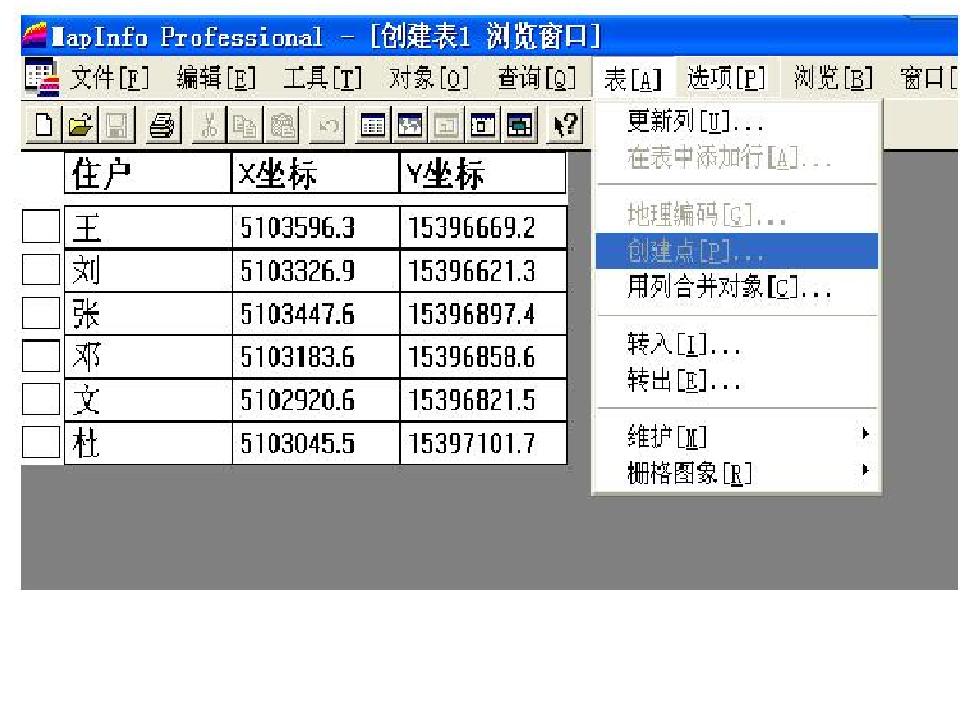Click the New Table toolbar icon

44,125
